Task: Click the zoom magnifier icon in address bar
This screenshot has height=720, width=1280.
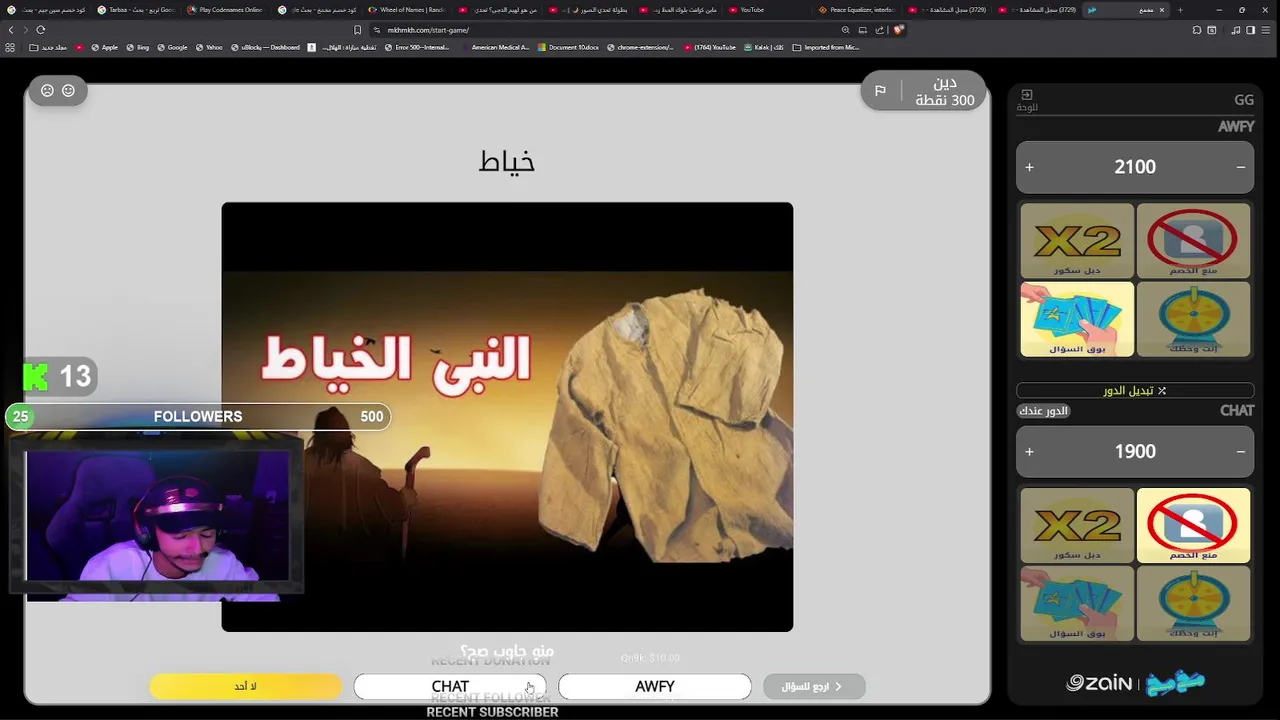Action: pos(846,30)
